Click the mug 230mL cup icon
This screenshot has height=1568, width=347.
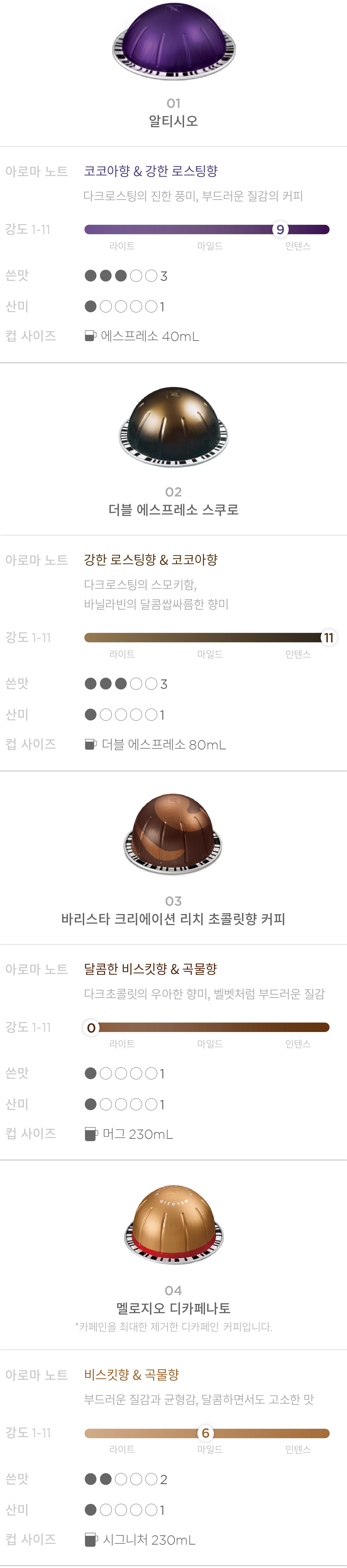point(91,1134)
